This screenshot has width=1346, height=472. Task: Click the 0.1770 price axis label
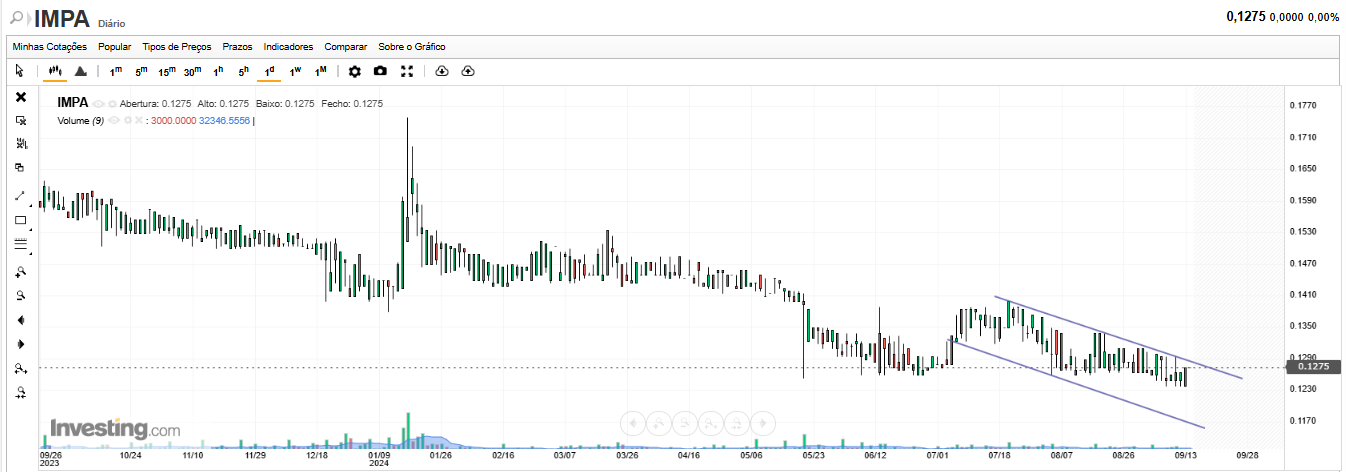point(1304,105)
